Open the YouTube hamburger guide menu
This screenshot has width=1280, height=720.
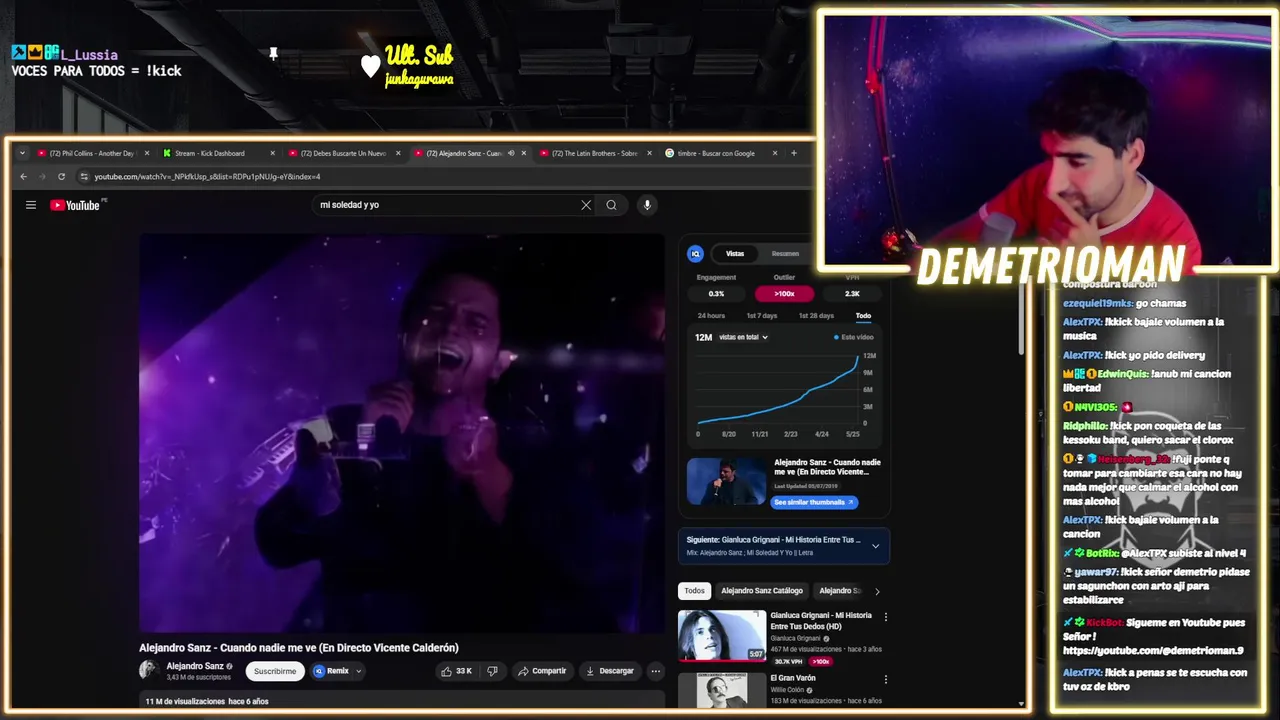pyautogui.click(x=31, y=205)
